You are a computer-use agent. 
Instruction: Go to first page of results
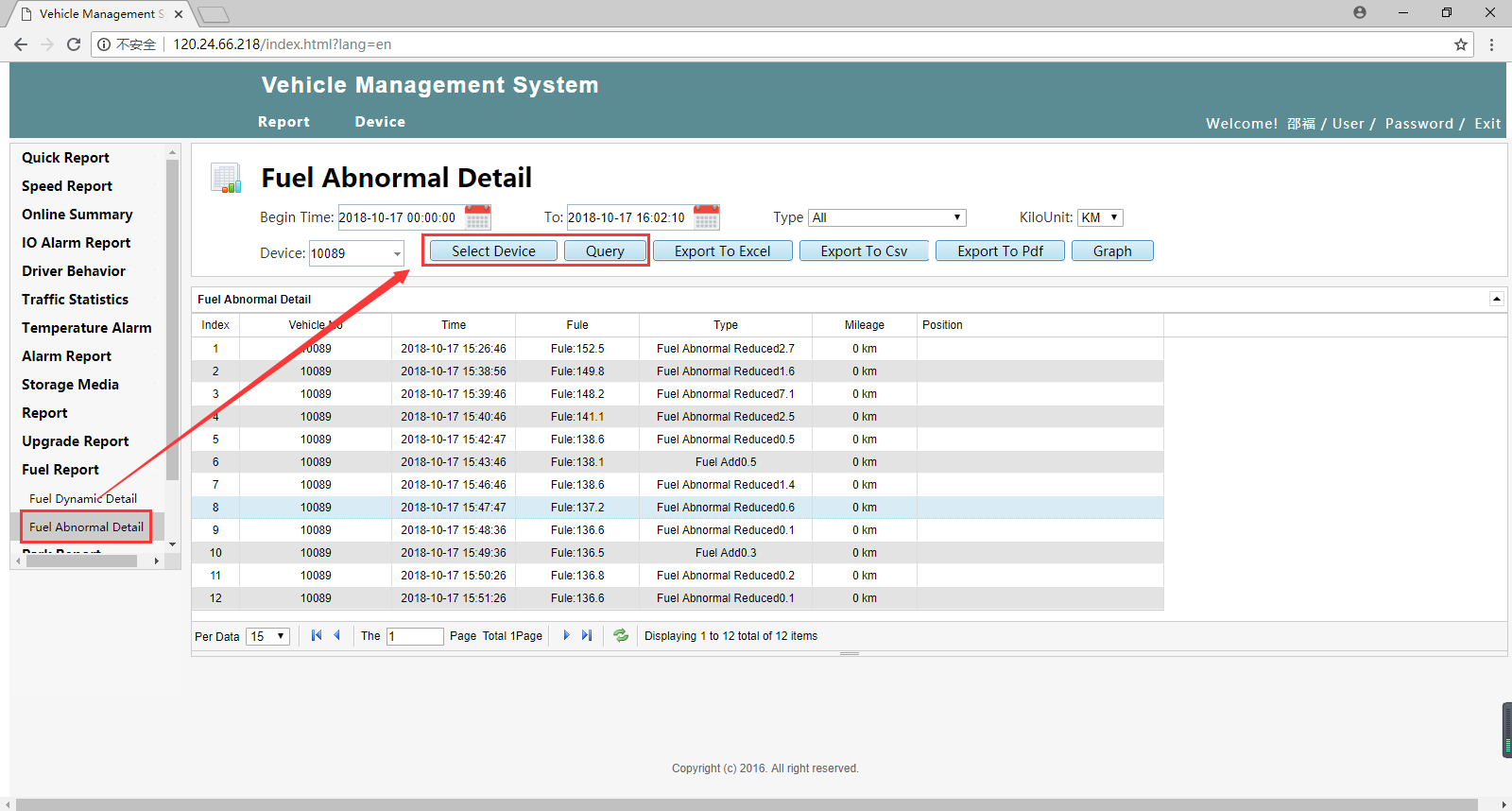click(317, 635)
